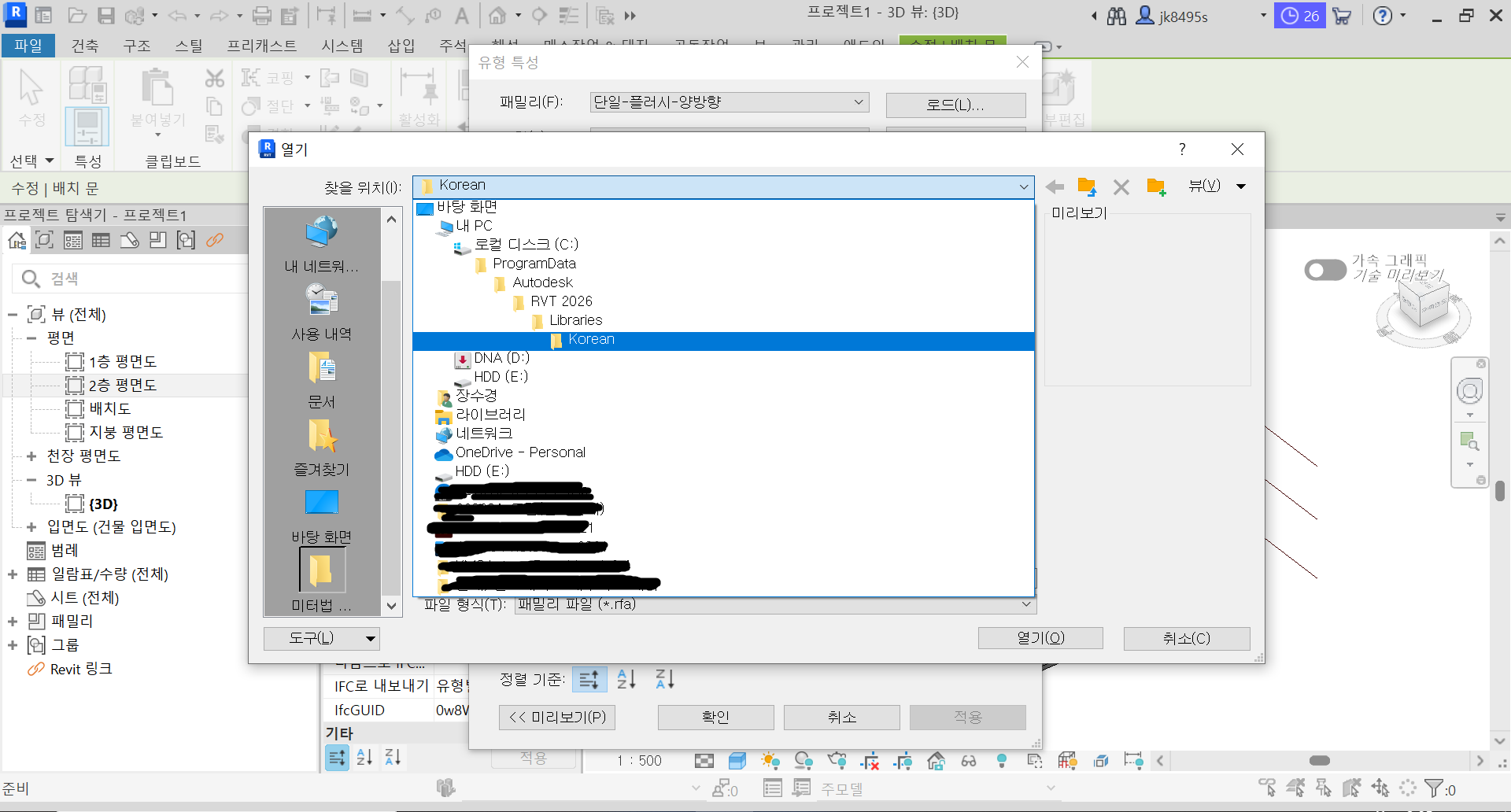The image size is (1511, 812).
Task: Click the 열기(O) open button
Action: tap(1040, 638)
